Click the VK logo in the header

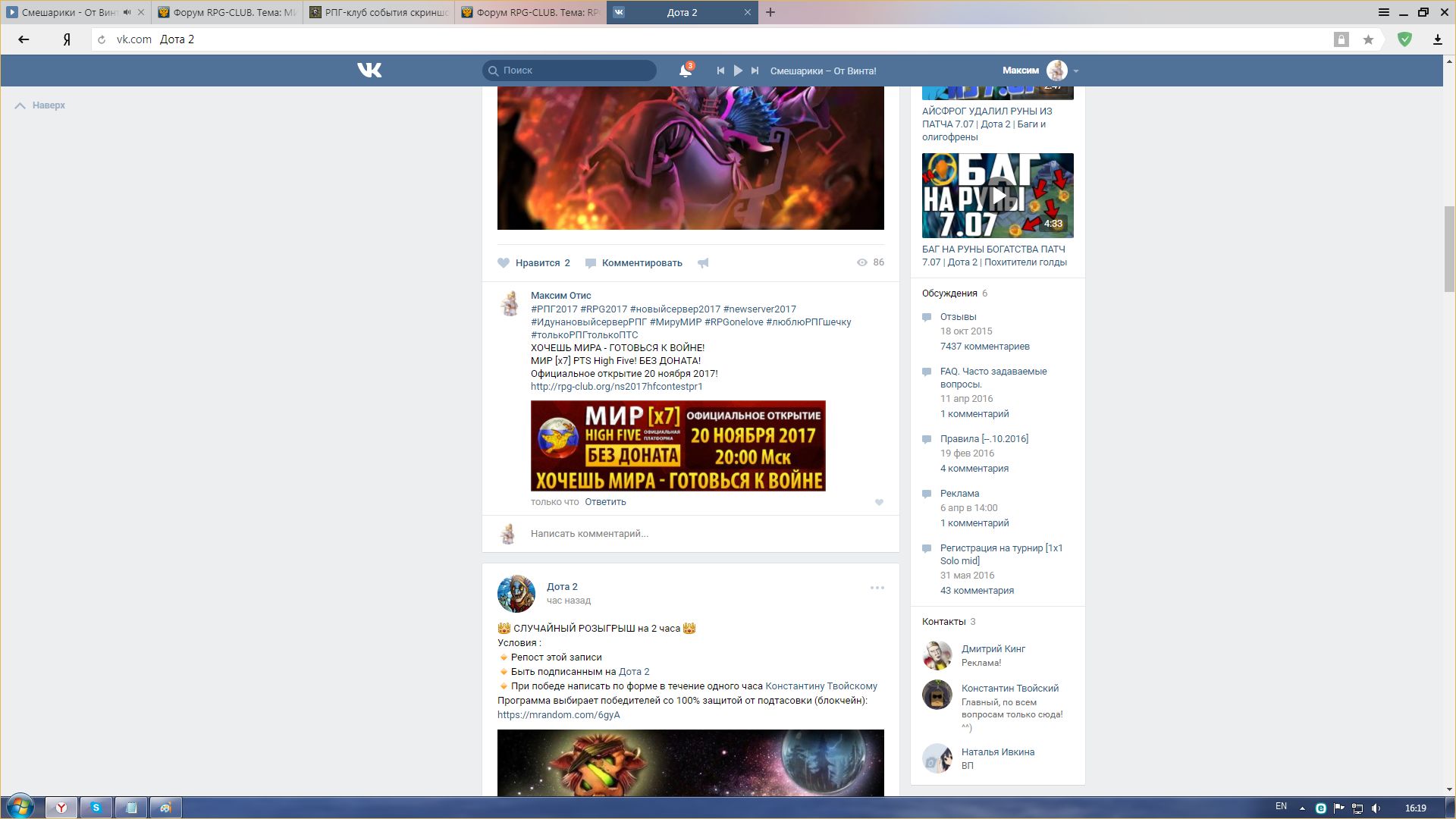coord(369,71)
